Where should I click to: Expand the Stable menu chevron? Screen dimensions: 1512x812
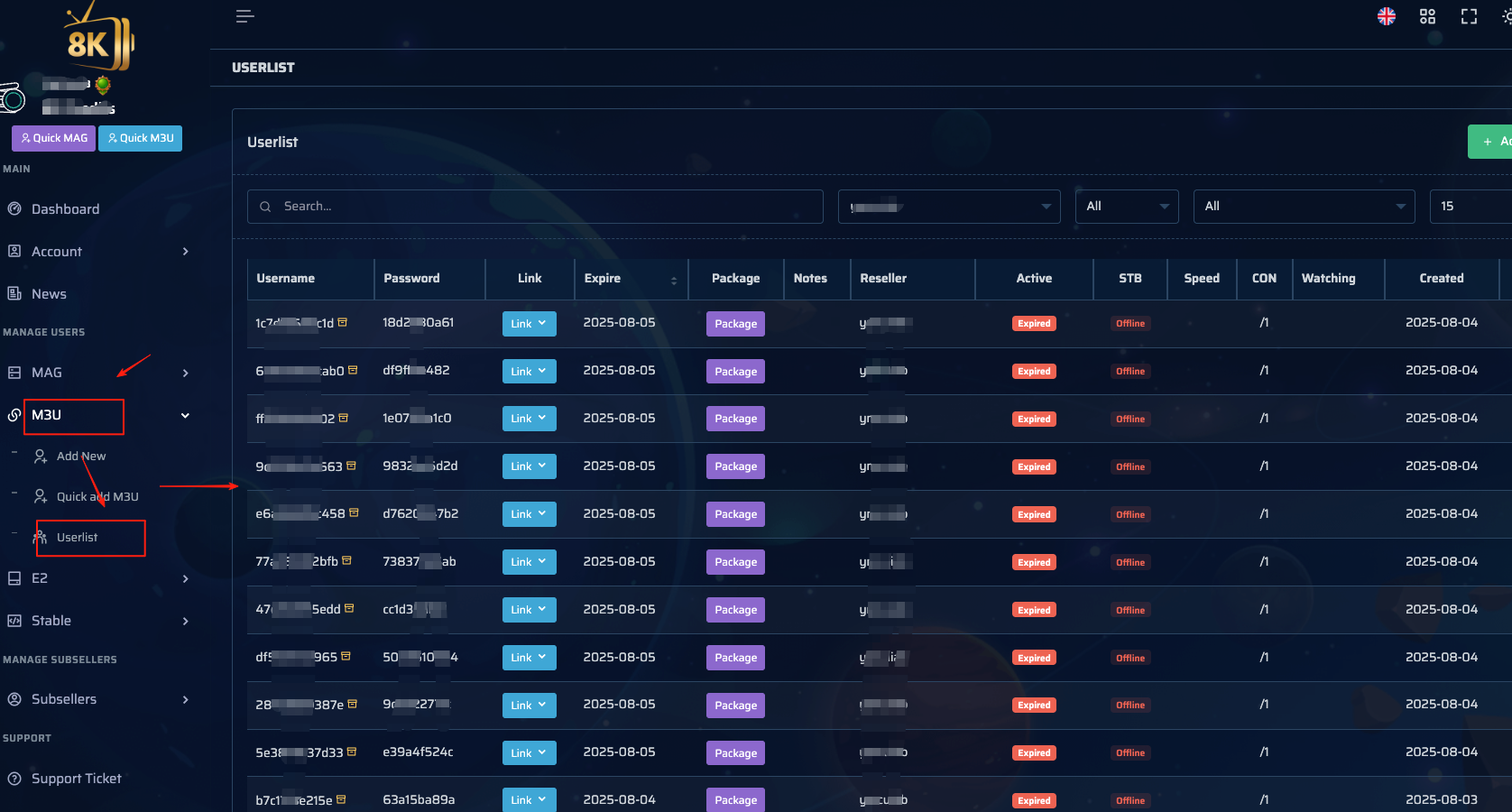pyautogui.click(x=186, y=621)
